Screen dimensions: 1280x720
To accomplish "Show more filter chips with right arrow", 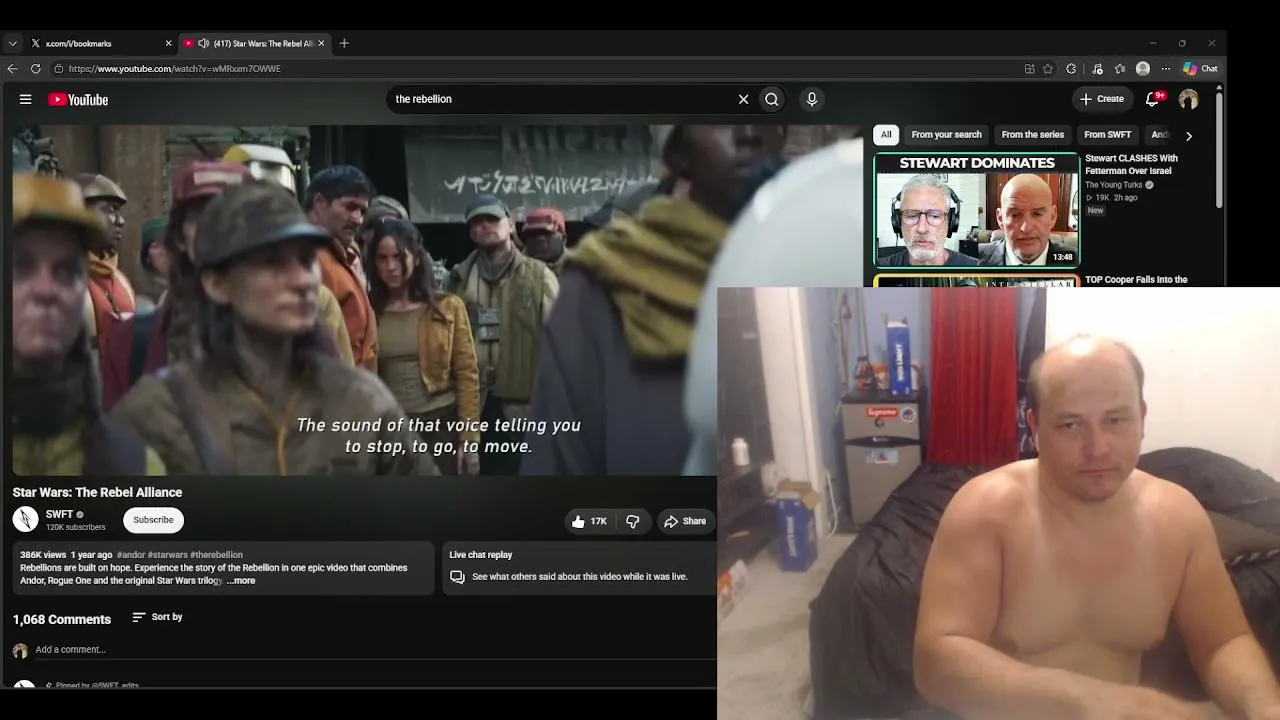I will [1188, 135].
